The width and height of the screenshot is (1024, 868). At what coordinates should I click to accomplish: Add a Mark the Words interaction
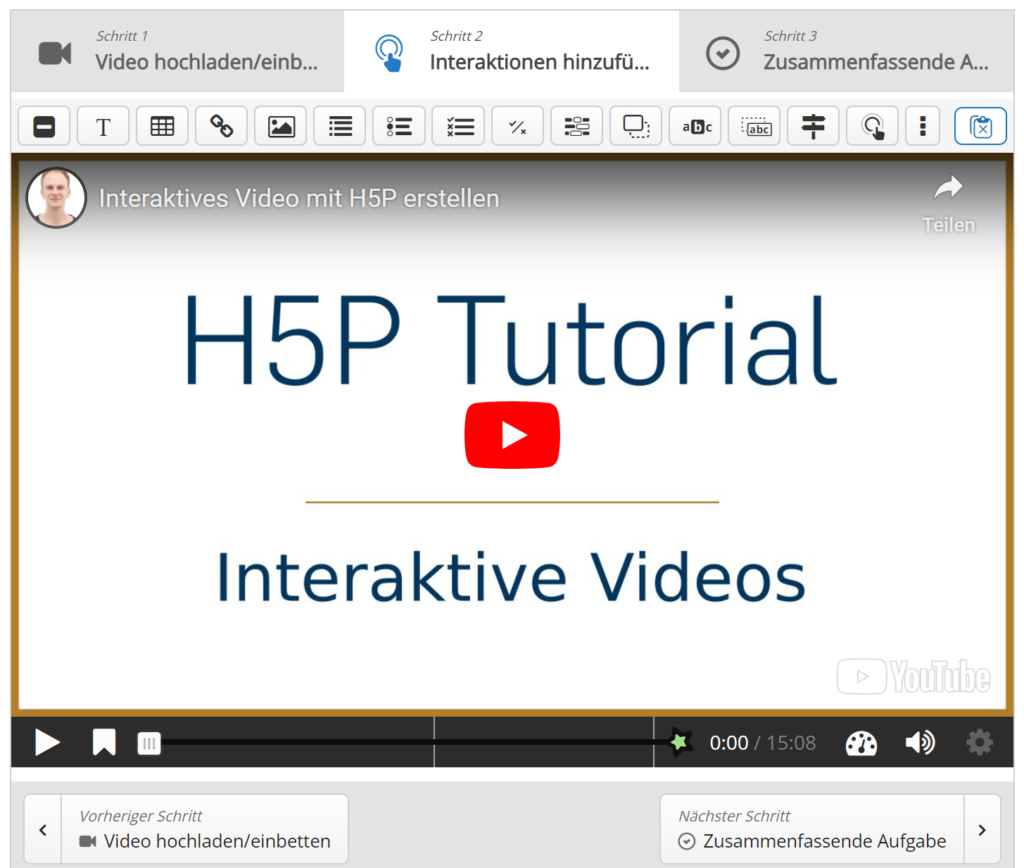pyautogui.click(x=696, y=126)
